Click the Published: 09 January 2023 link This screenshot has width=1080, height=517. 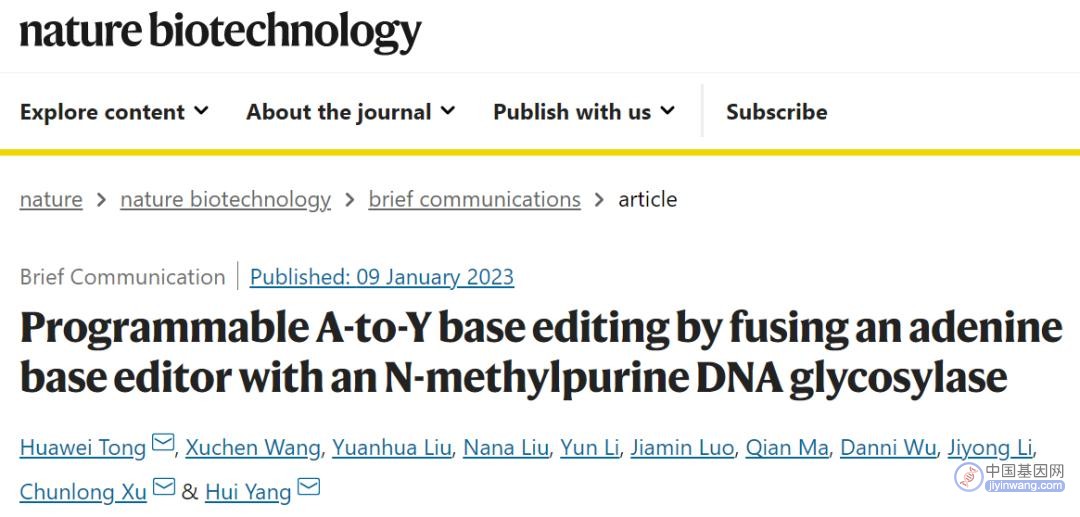click(382, 277)
